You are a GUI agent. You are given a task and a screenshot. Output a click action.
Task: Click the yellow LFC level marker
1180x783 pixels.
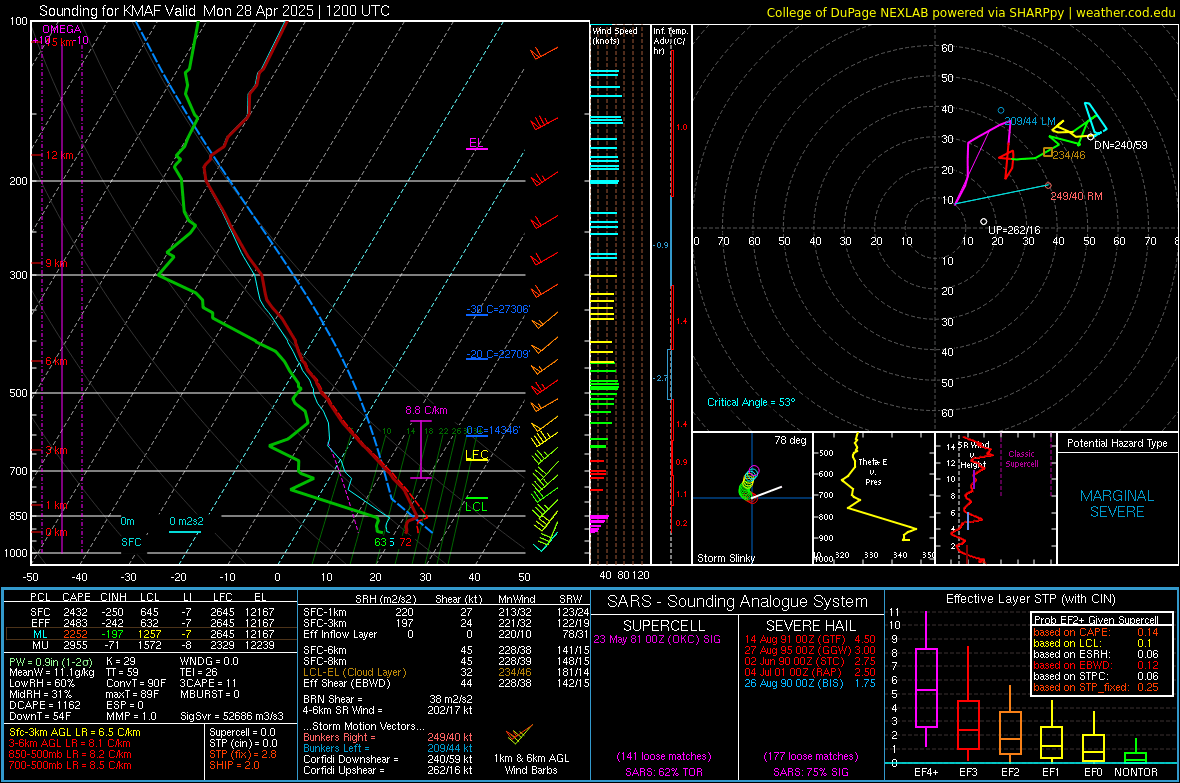(476, 455)
